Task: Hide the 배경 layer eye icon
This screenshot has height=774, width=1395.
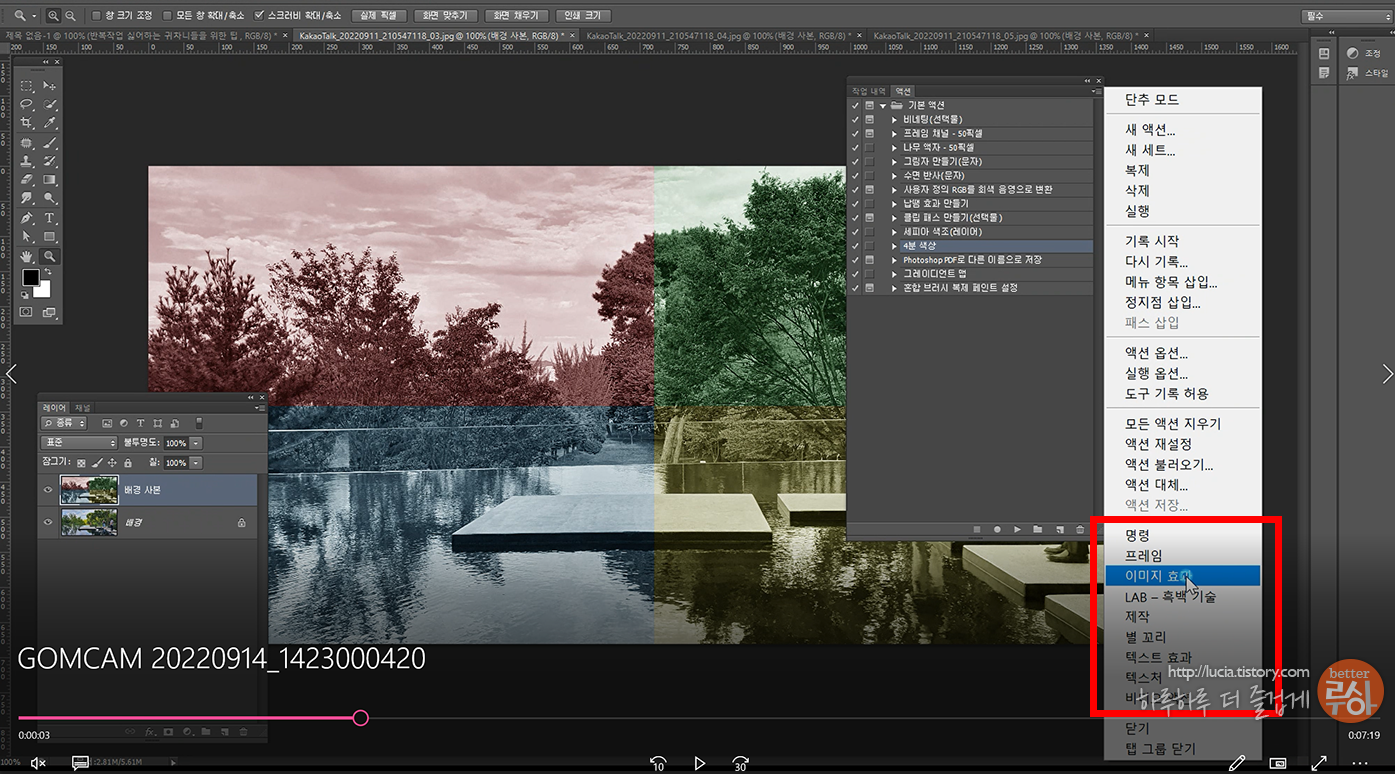Action: click(48, 522)
